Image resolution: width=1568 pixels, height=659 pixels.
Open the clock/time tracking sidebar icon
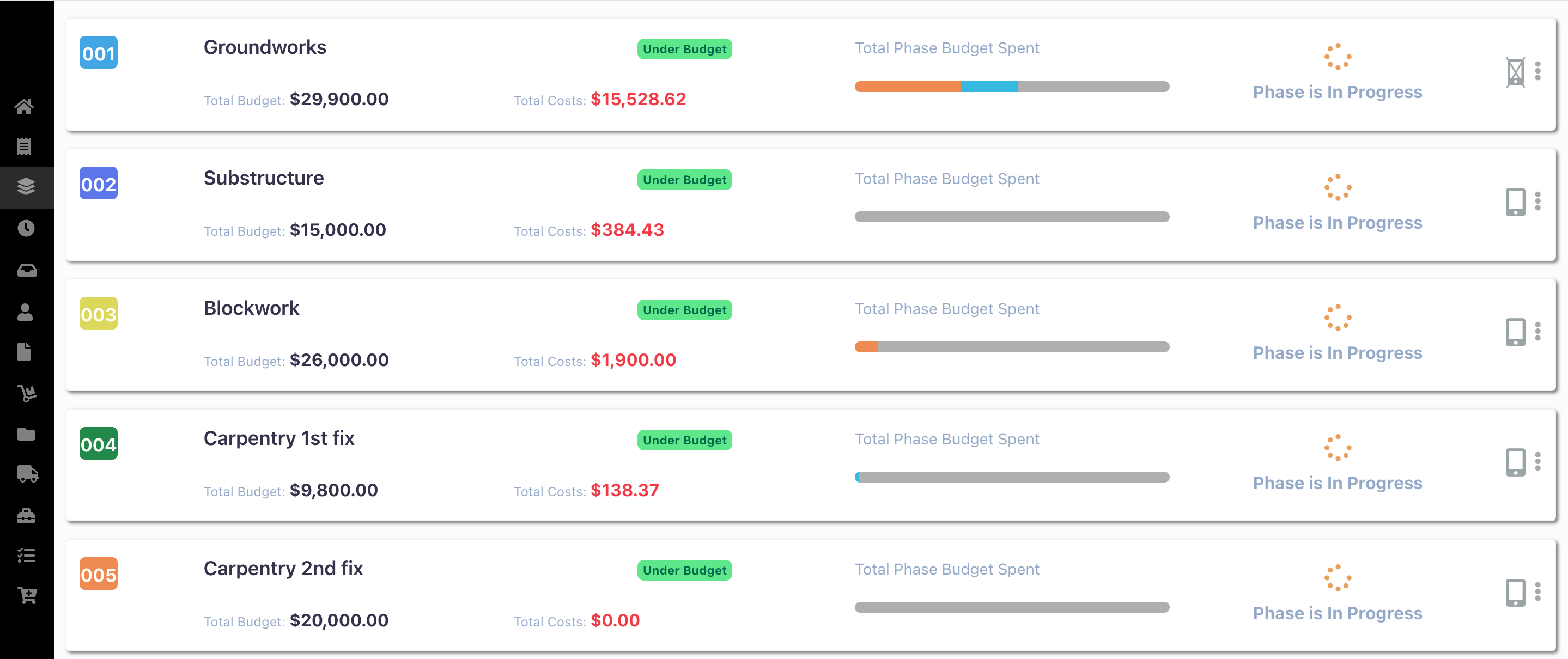[x=25, y=228]
